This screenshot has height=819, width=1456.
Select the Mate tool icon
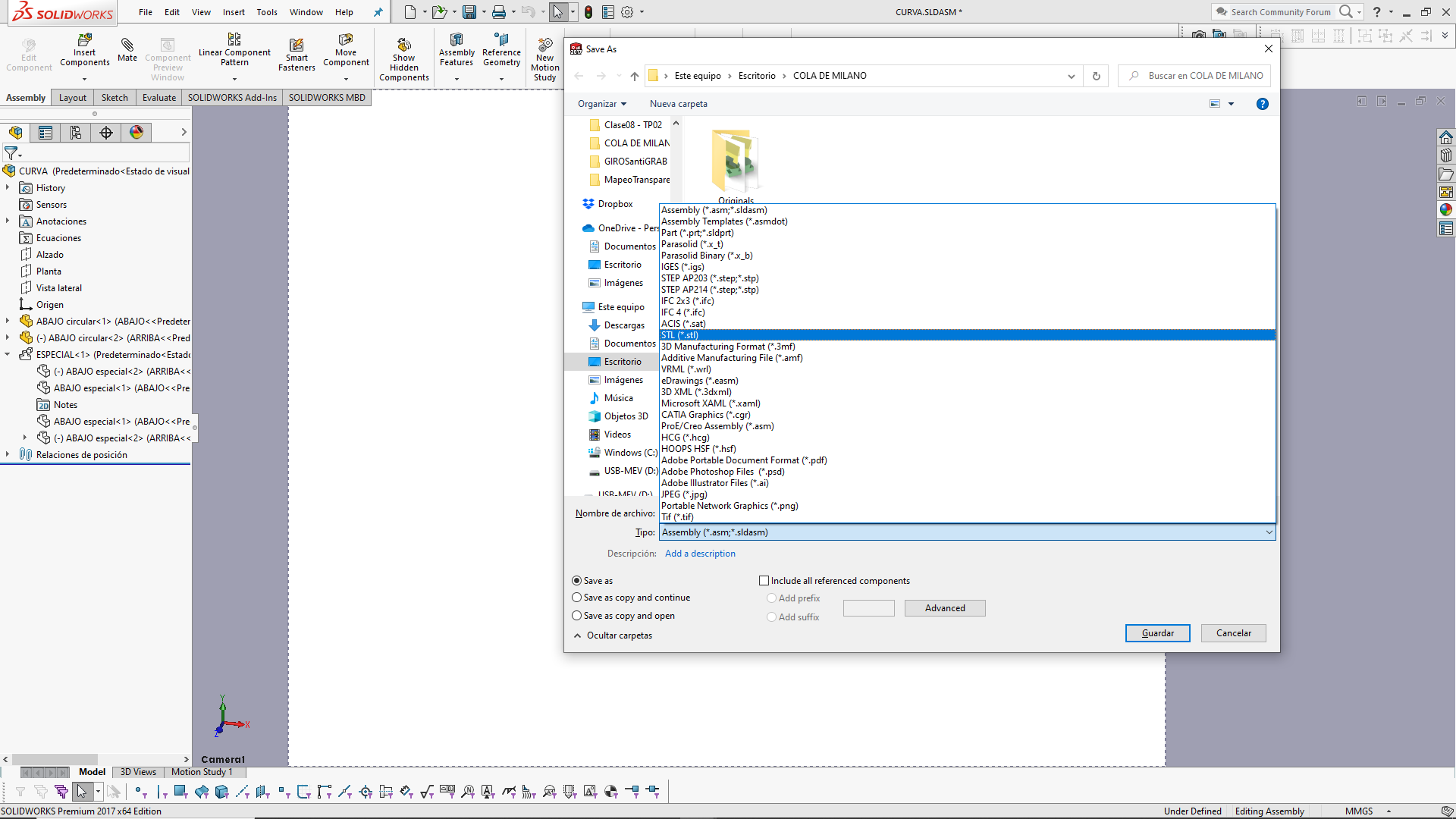tap(127, 45)
